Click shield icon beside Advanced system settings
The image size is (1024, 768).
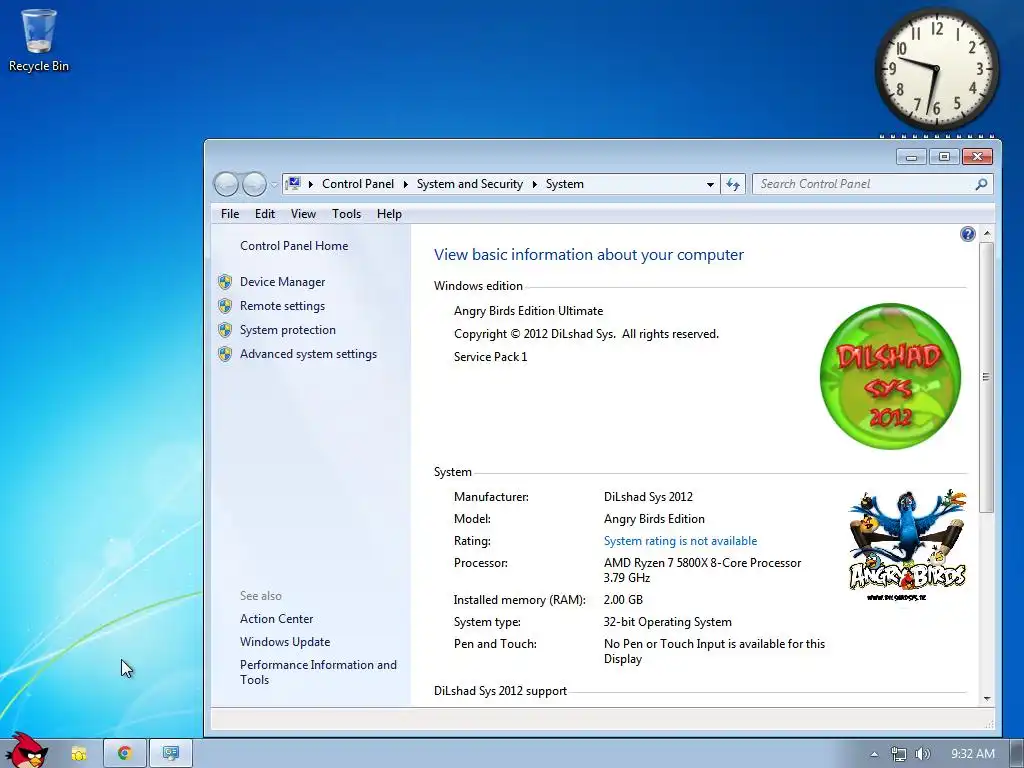click(x=225, y=354)
